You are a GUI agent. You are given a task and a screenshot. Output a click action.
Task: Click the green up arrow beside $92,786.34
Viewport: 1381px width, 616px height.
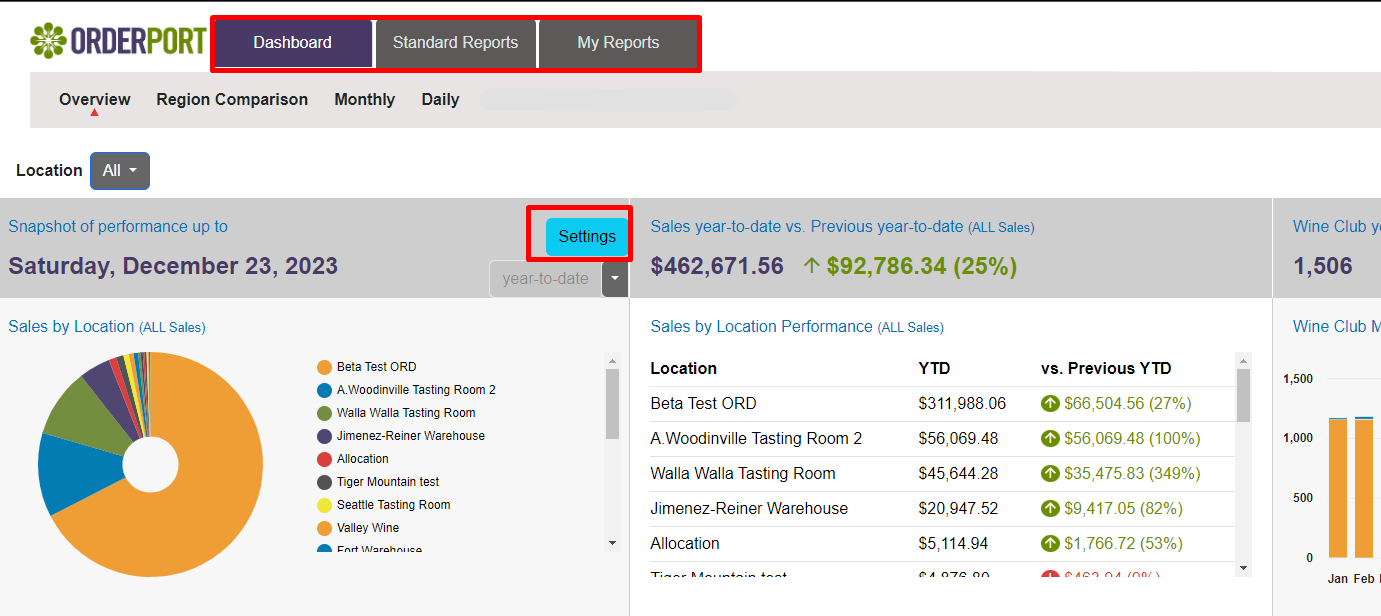pos(812,266)
